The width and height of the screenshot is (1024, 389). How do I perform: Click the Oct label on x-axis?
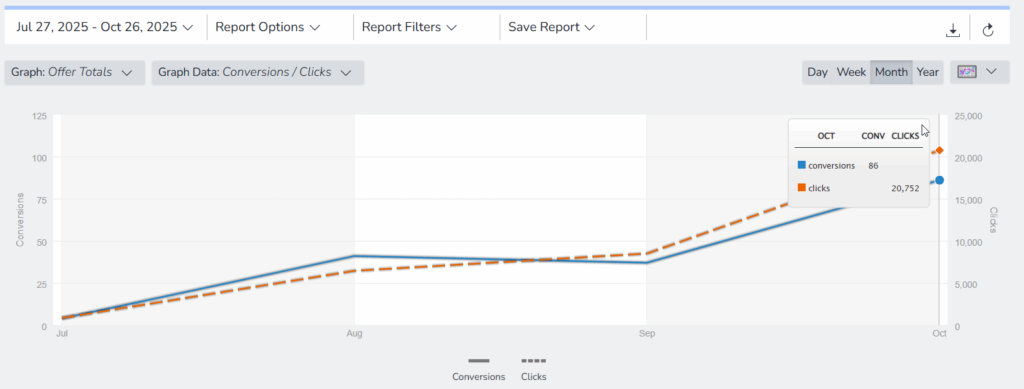[939, 334]
